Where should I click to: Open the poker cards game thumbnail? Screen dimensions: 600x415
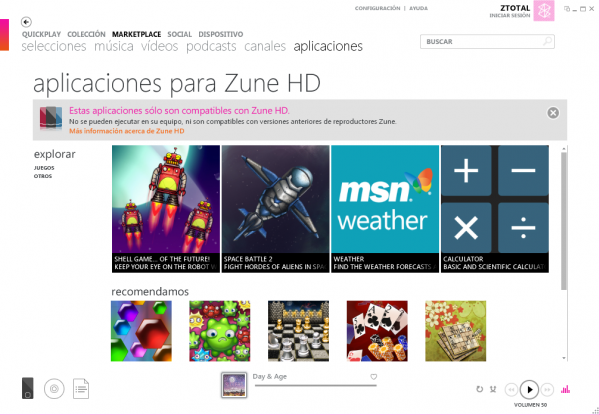[377, 331]
